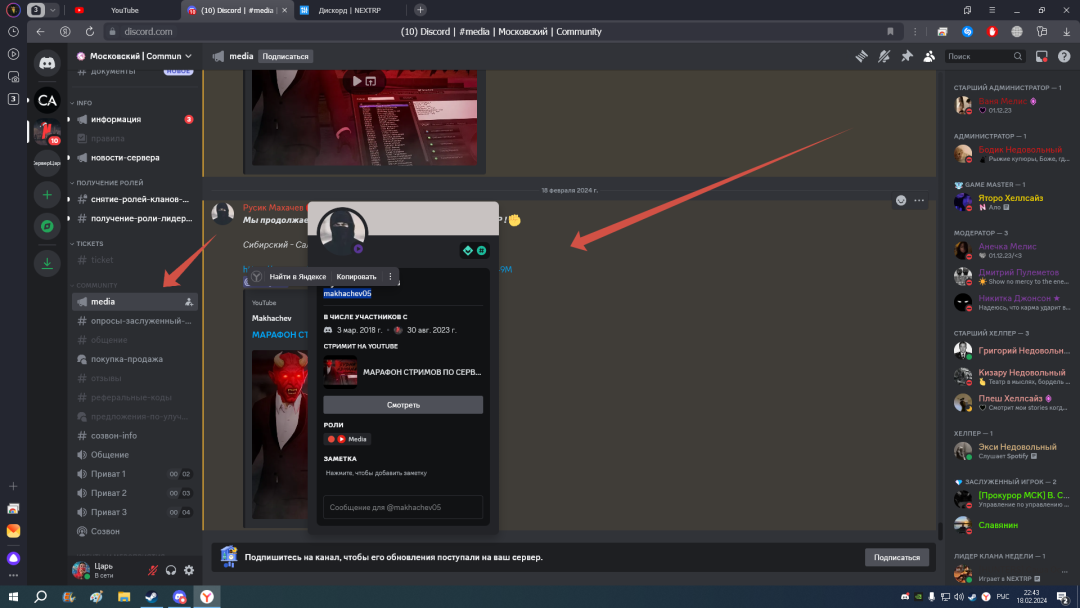The width and height of the screenshot is (1080, 608).
Task: Open созвон-info channel
Action: [x=134, y=435]
